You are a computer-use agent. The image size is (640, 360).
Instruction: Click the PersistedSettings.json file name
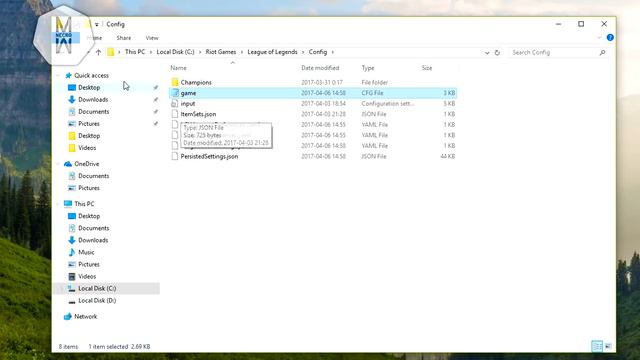pyautogui.click(x=209, y=156)
